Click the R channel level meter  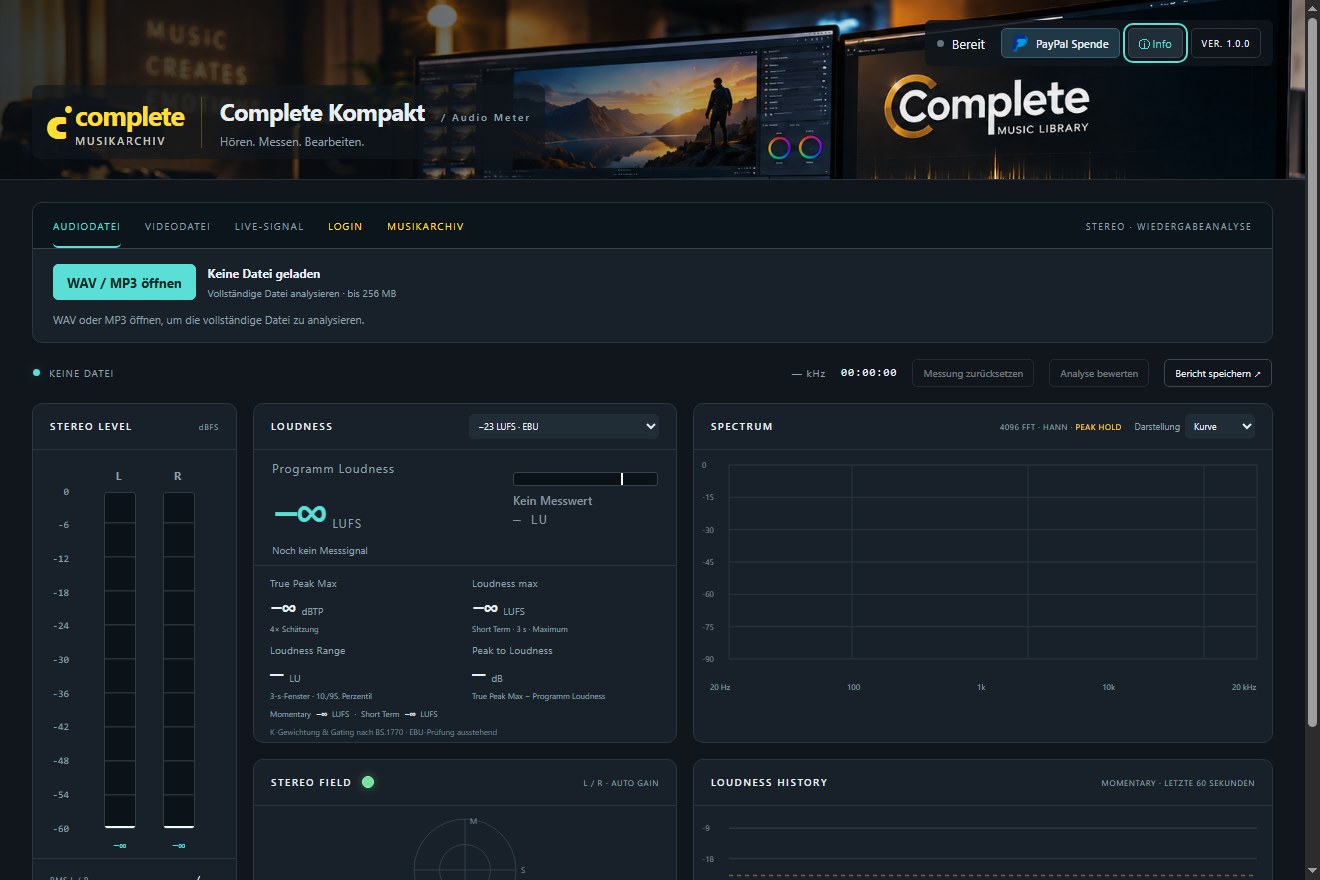(x=178, y=660)
